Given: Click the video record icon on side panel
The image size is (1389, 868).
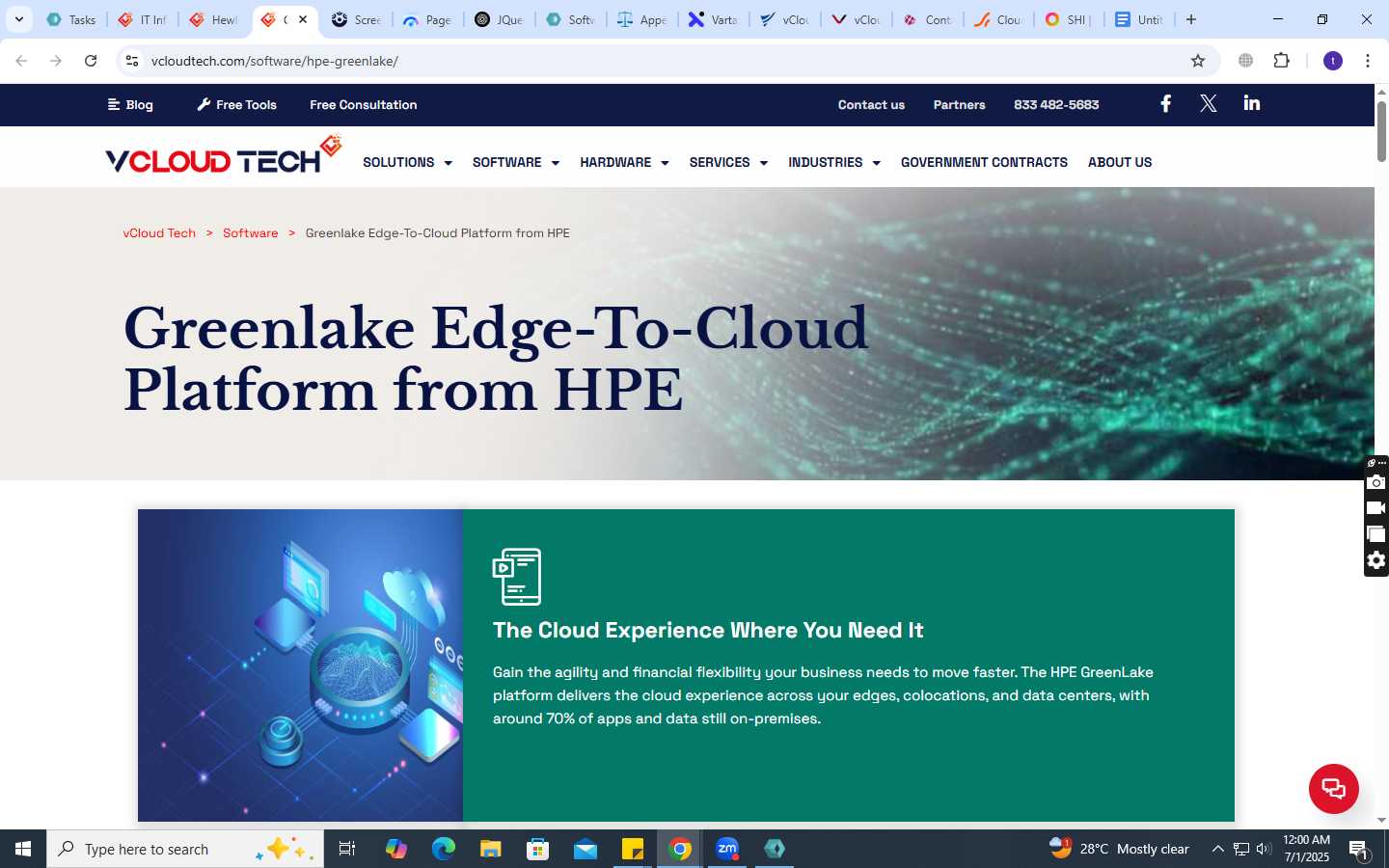Looking at the screenshot, I should [1376, 508].
